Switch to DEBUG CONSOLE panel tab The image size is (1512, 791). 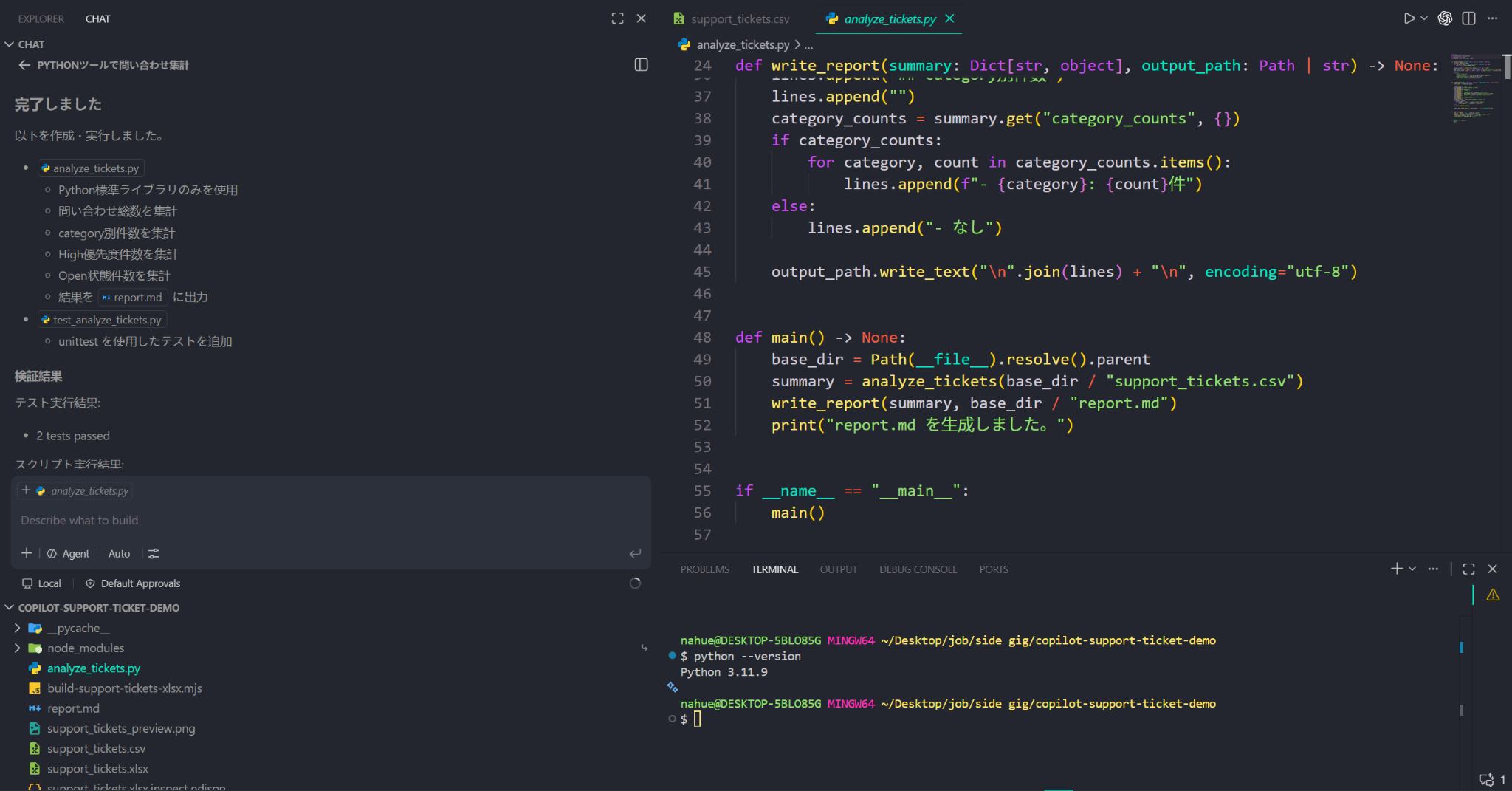point(918,569)
